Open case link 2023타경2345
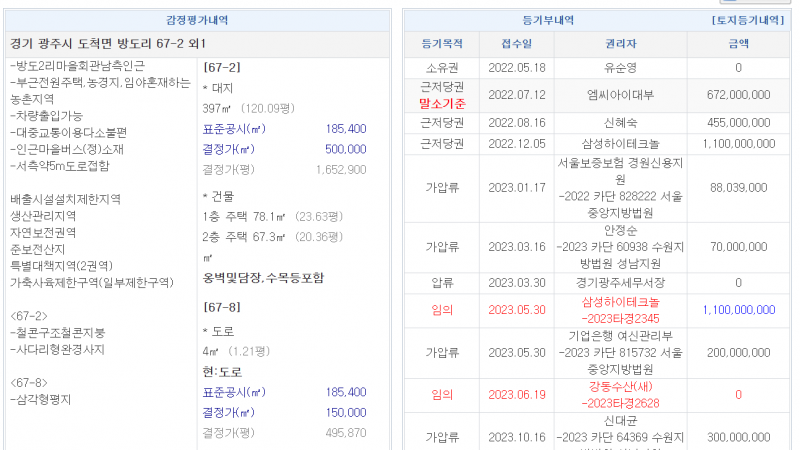 (621, 319)
